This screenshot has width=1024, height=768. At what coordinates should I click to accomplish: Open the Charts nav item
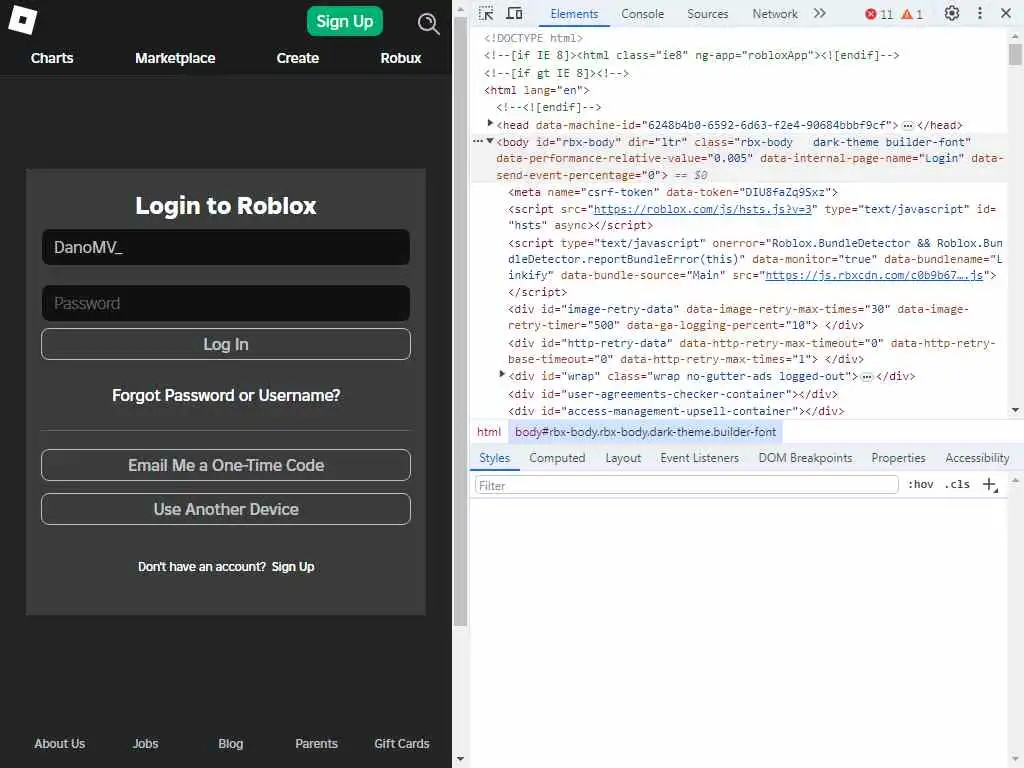pos(52,58)
